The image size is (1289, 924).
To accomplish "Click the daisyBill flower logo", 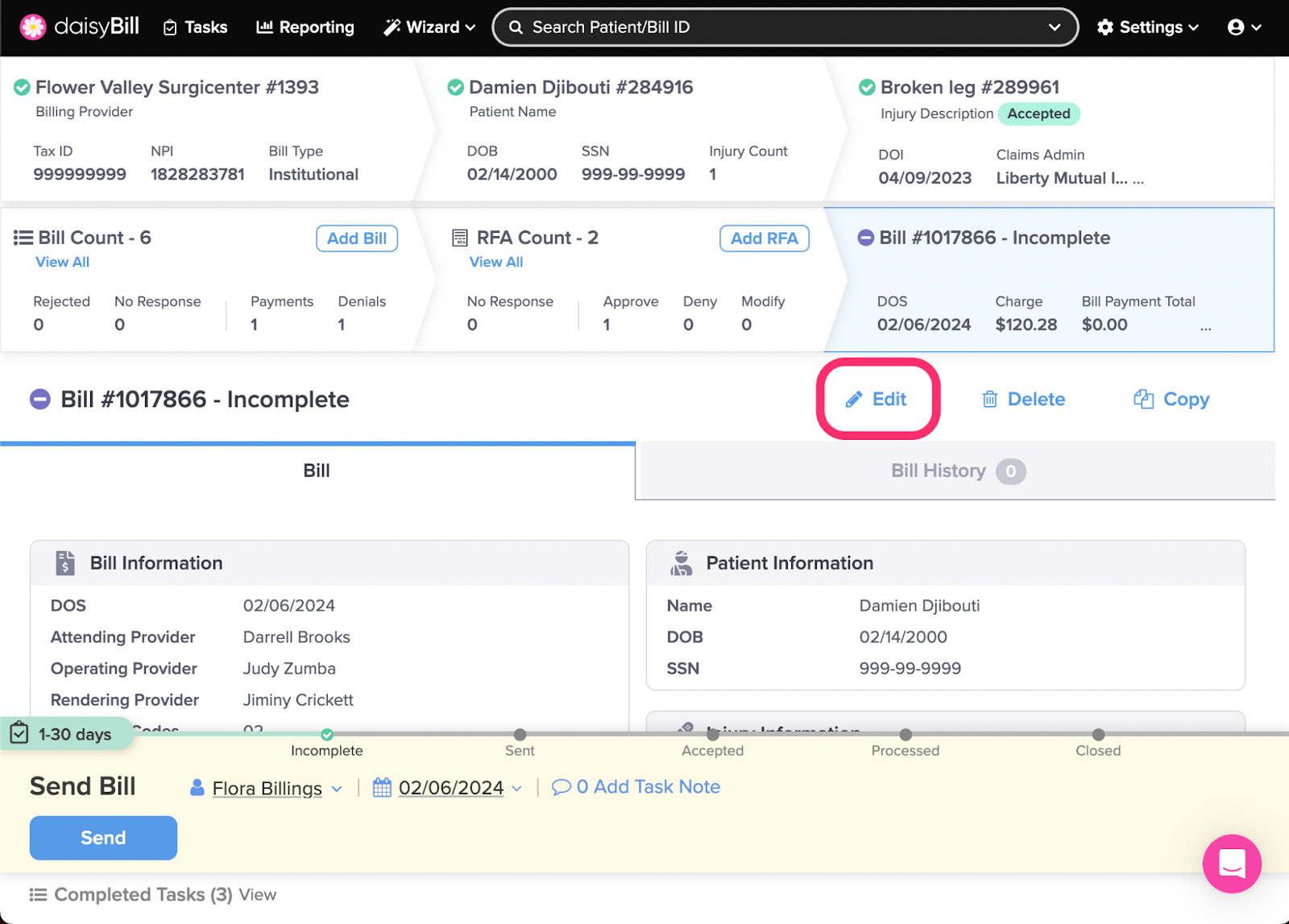I will click(x=33, y=27).
